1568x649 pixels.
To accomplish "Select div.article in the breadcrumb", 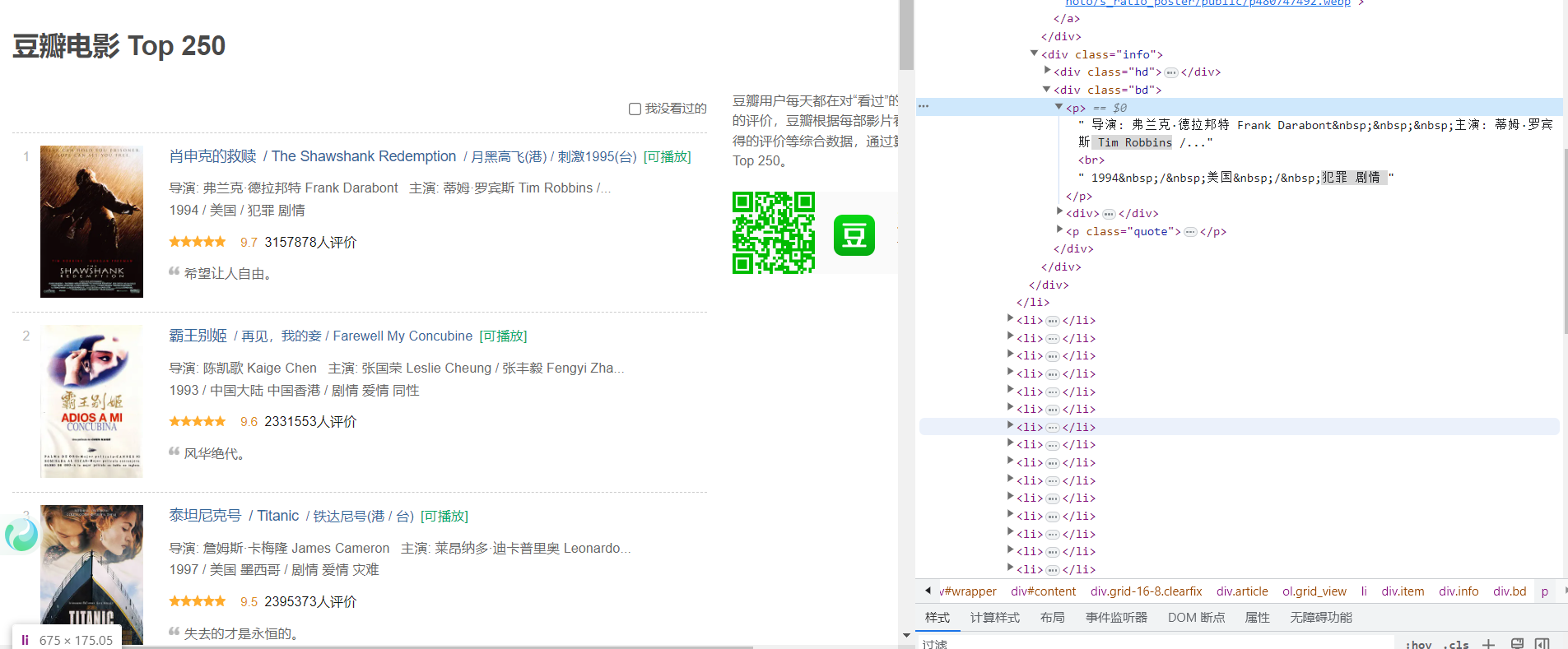I will pos(1243,591).
